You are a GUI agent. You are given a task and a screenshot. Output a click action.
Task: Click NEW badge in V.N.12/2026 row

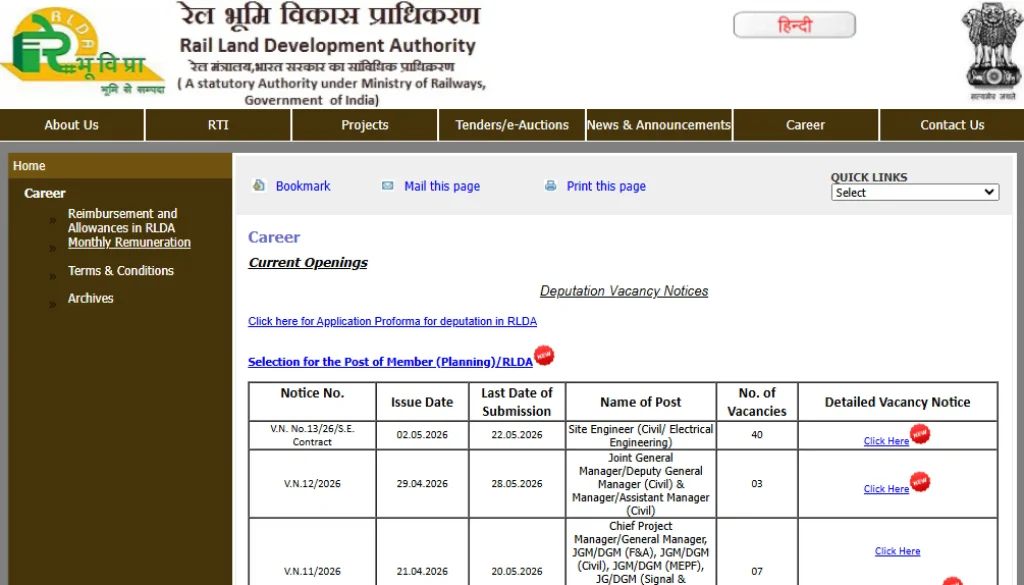920,482
